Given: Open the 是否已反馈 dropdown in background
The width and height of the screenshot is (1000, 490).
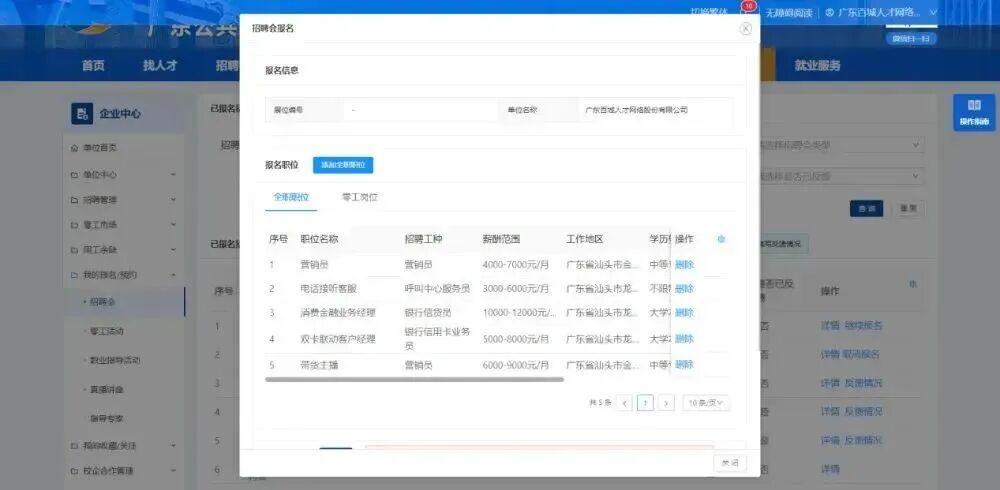Looking at the screenshot, I should (841, 176).
